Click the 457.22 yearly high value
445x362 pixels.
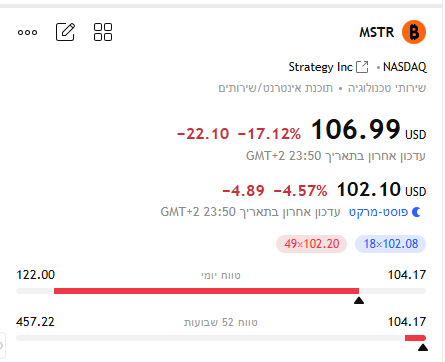[35, 322]
